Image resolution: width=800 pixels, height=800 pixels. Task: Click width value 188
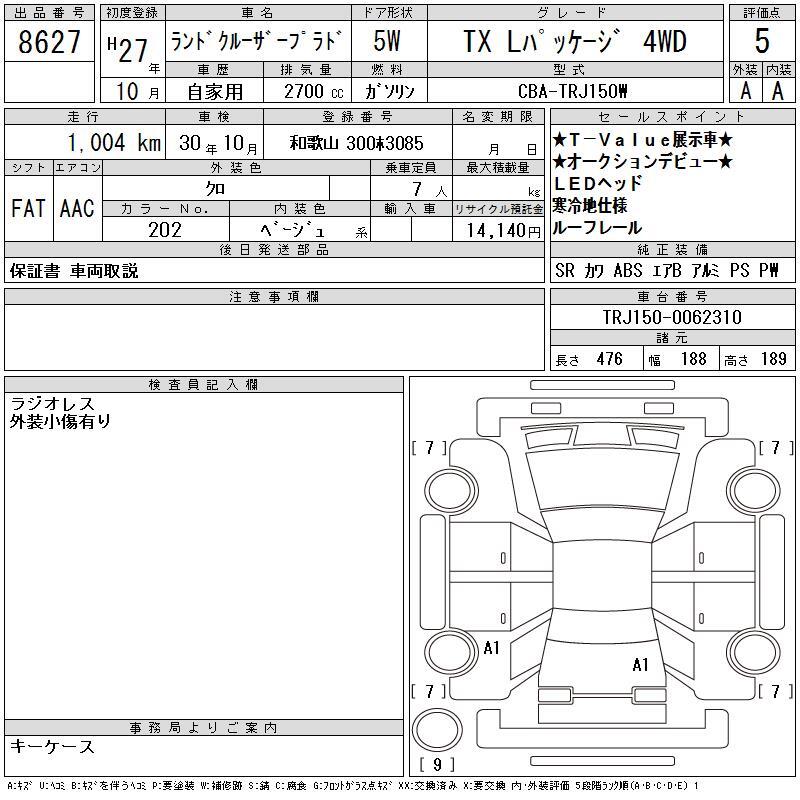tap(693, 359)
